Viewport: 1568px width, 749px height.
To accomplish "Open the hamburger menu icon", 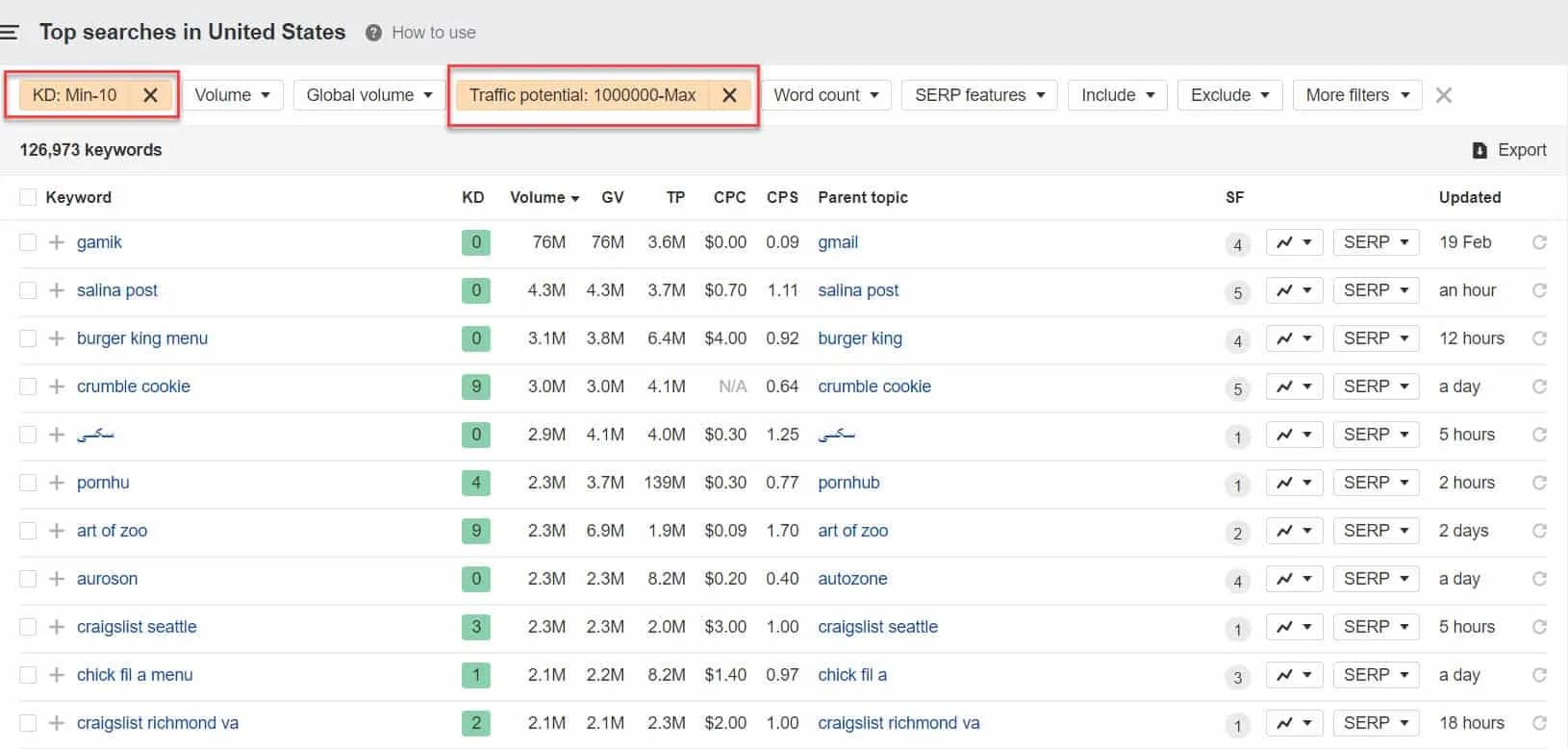I will click(10, 33).
